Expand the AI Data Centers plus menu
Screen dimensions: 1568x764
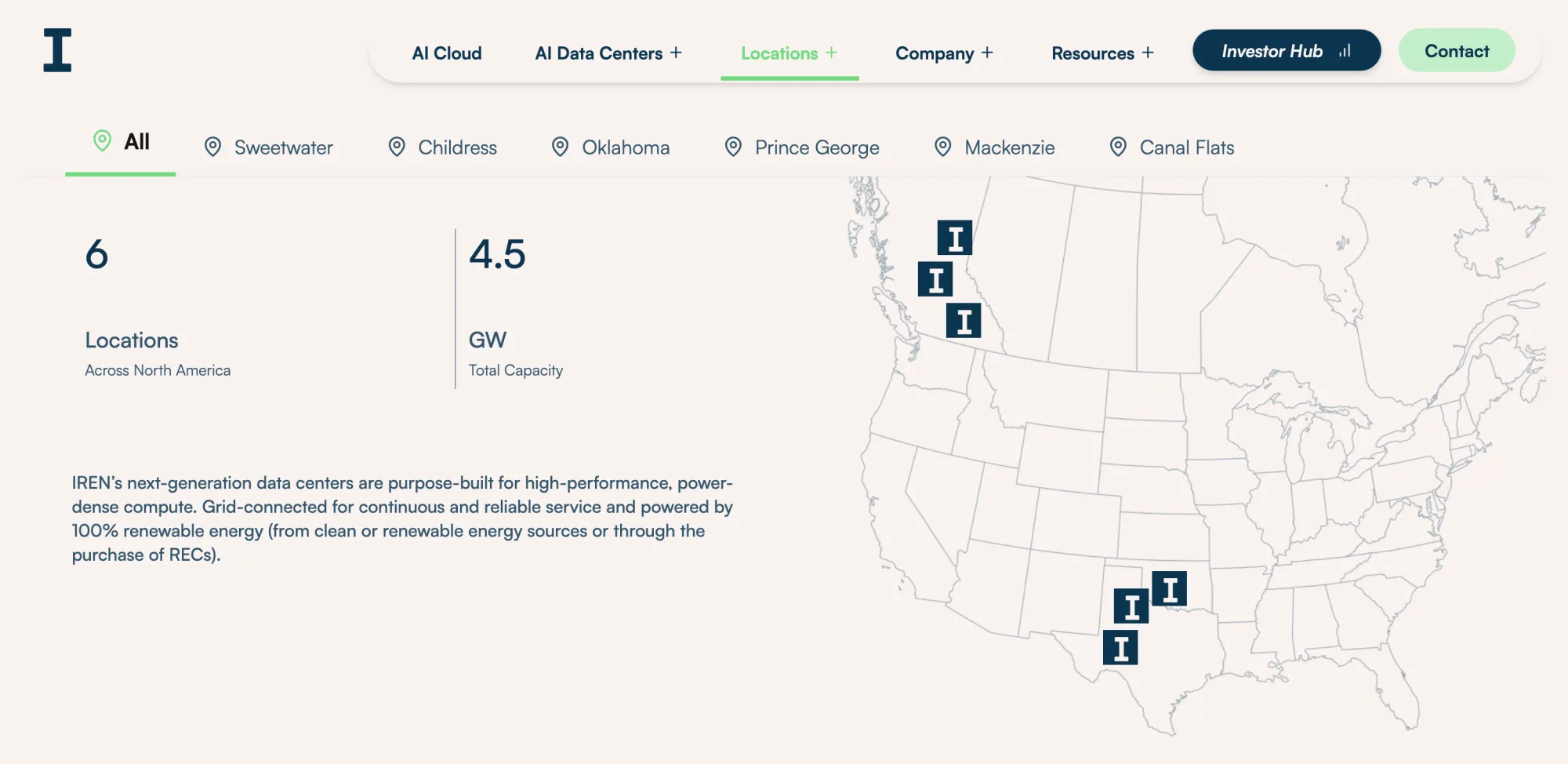point(676,53)
